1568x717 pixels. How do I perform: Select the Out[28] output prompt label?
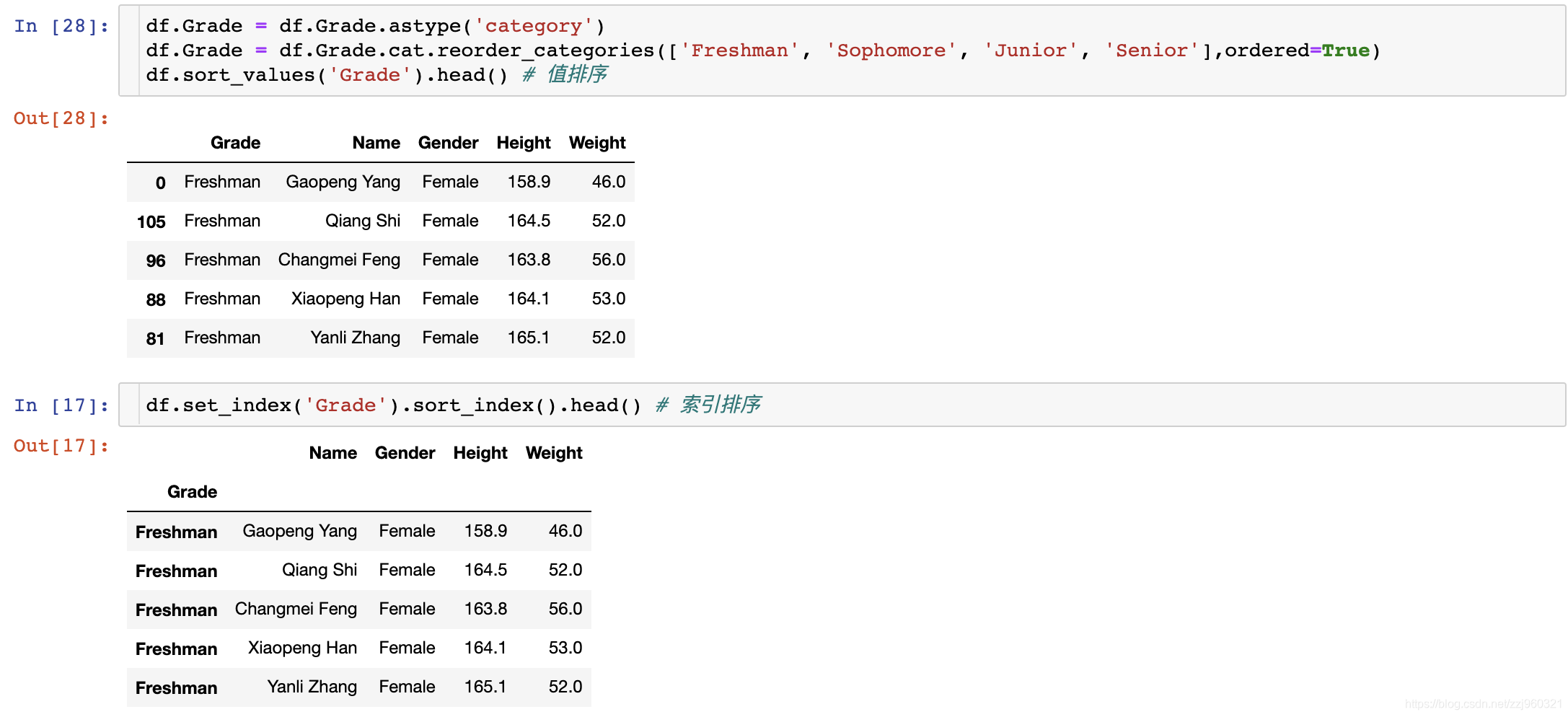[x=61, y=118]
